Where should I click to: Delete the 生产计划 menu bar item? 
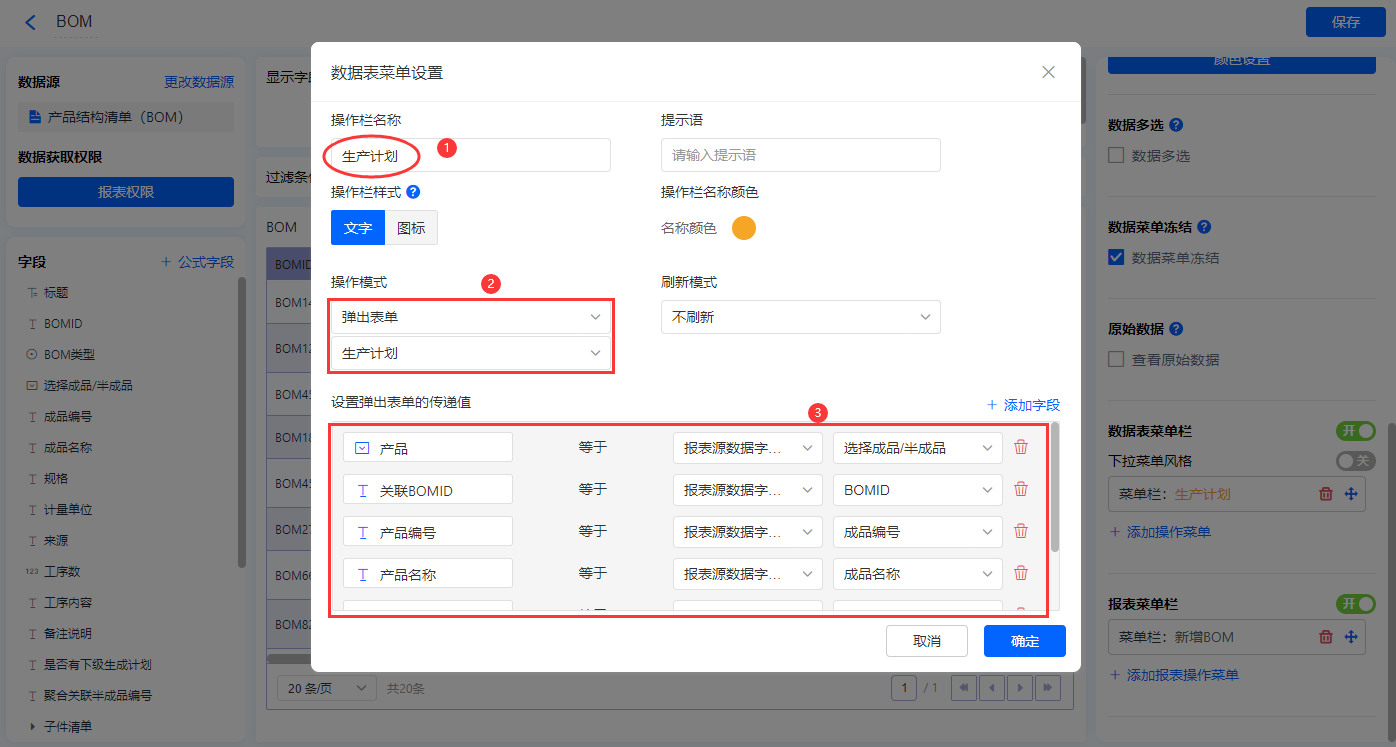(1326, 494)
